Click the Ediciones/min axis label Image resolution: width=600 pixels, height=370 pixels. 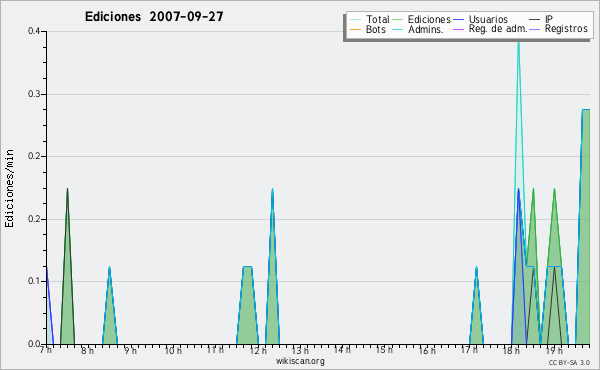[x=9, y=188]
